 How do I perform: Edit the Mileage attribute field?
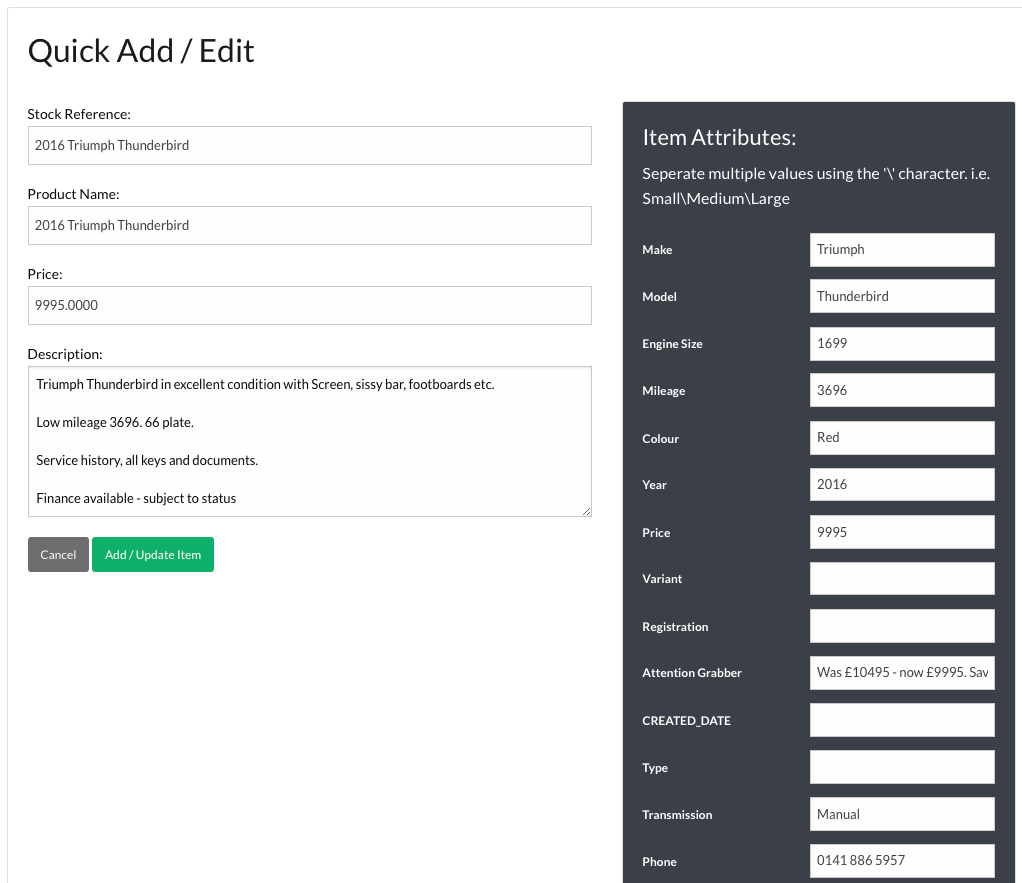901,391
